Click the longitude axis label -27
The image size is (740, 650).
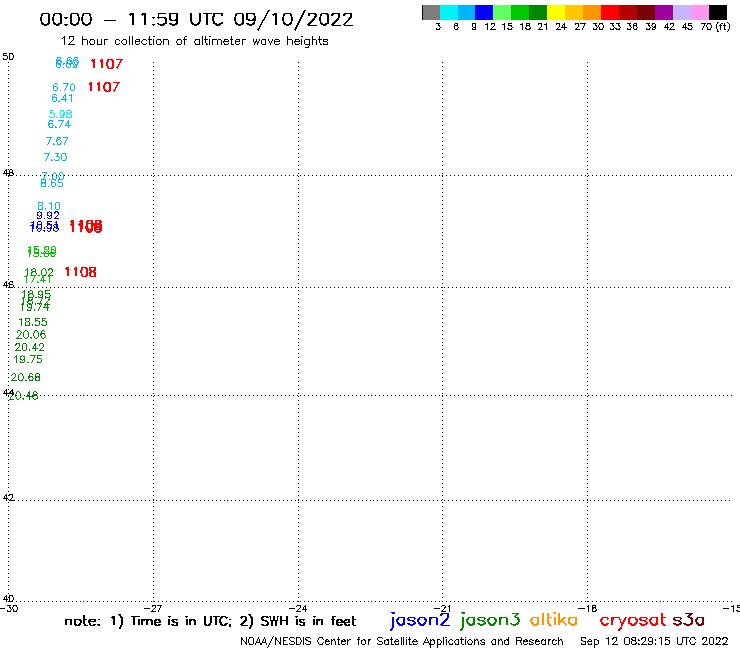(x=153, y=608)
